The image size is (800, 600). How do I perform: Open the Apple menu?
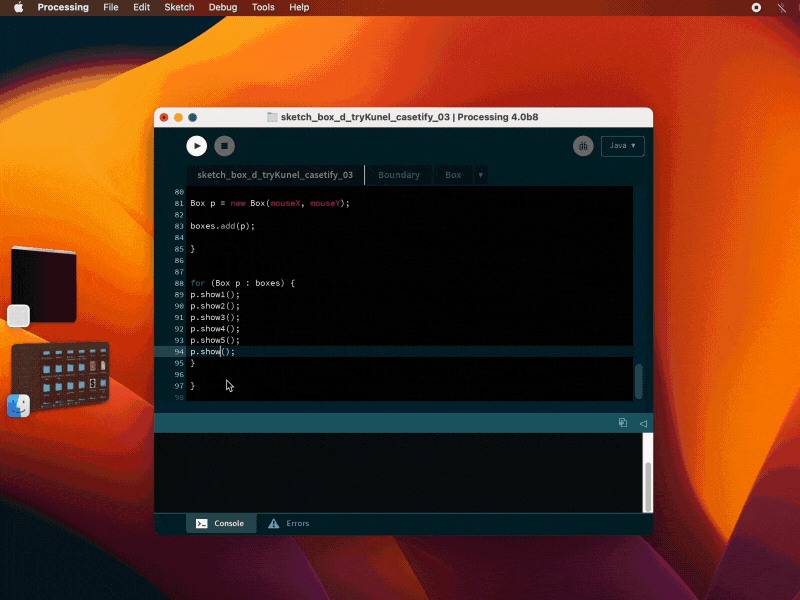pos(18,7)
